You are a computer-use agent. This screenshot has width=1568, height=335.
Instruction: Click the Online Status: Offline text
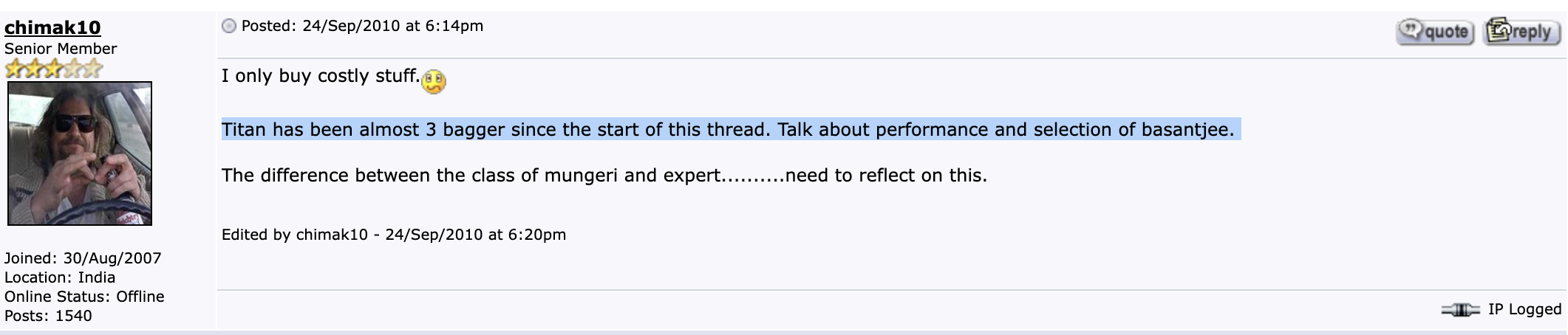84,297
